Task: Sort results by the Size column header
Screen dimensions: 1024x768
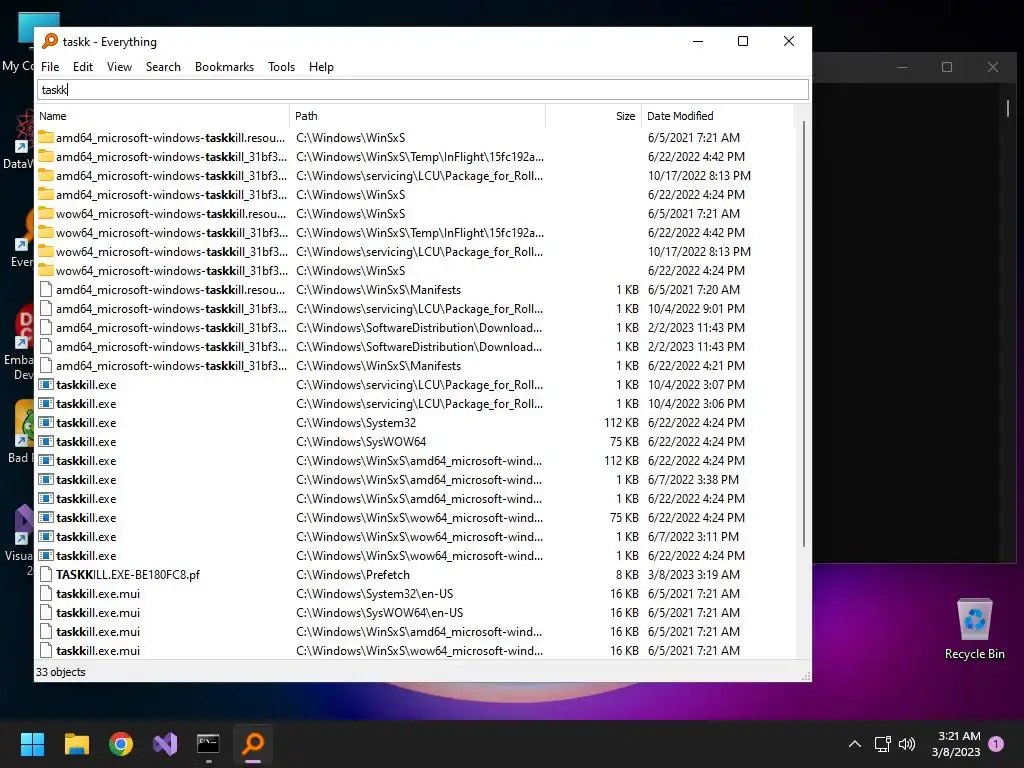Action: [x=594, y=116]
